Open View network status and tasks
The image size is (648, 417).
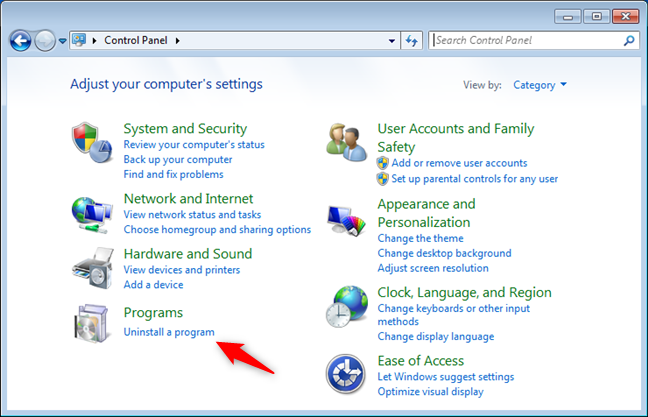tap(192, 215)
